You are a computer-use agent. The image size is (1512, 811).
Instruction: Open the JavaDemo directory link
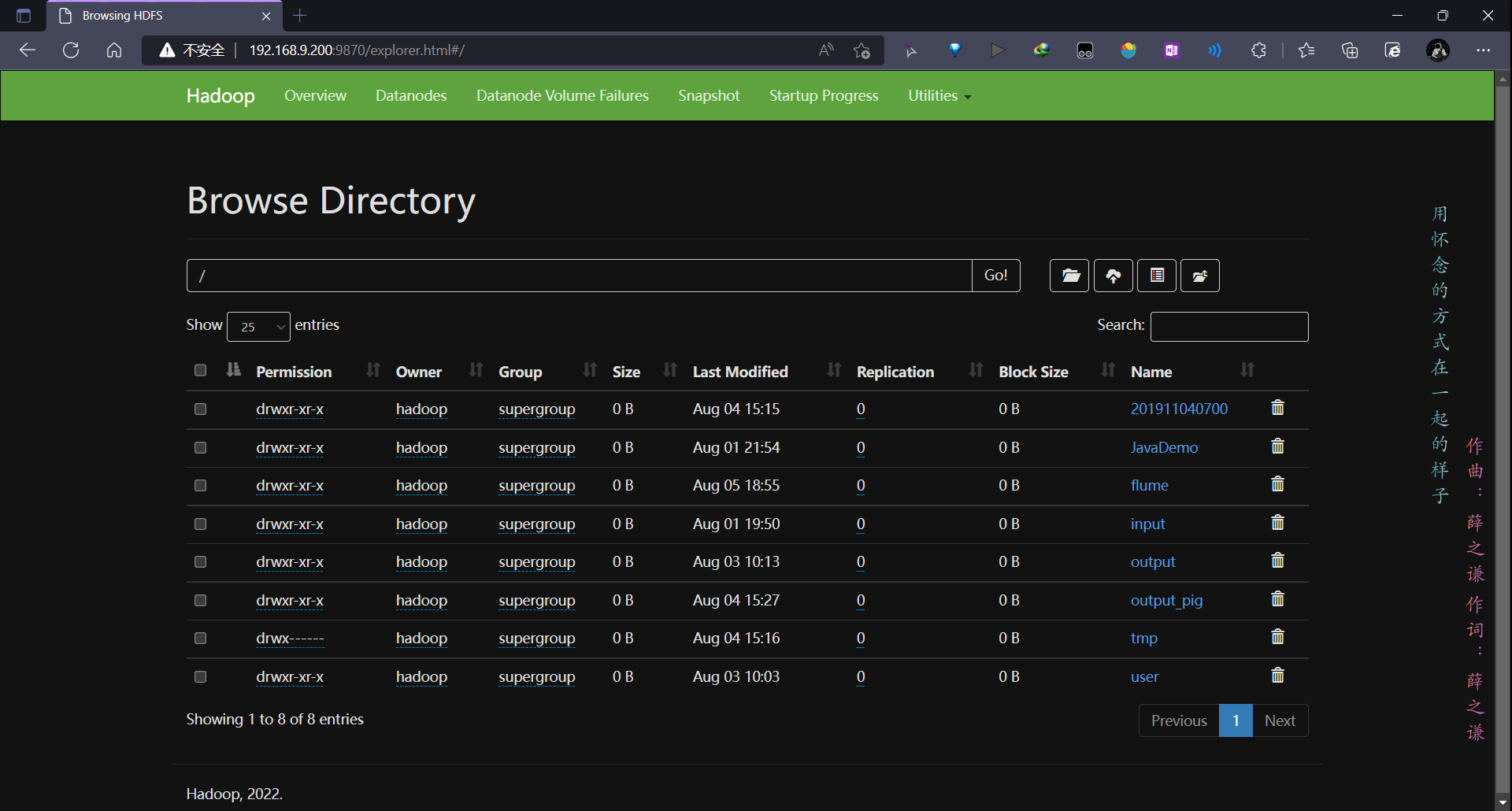[x=1164, y=447]
